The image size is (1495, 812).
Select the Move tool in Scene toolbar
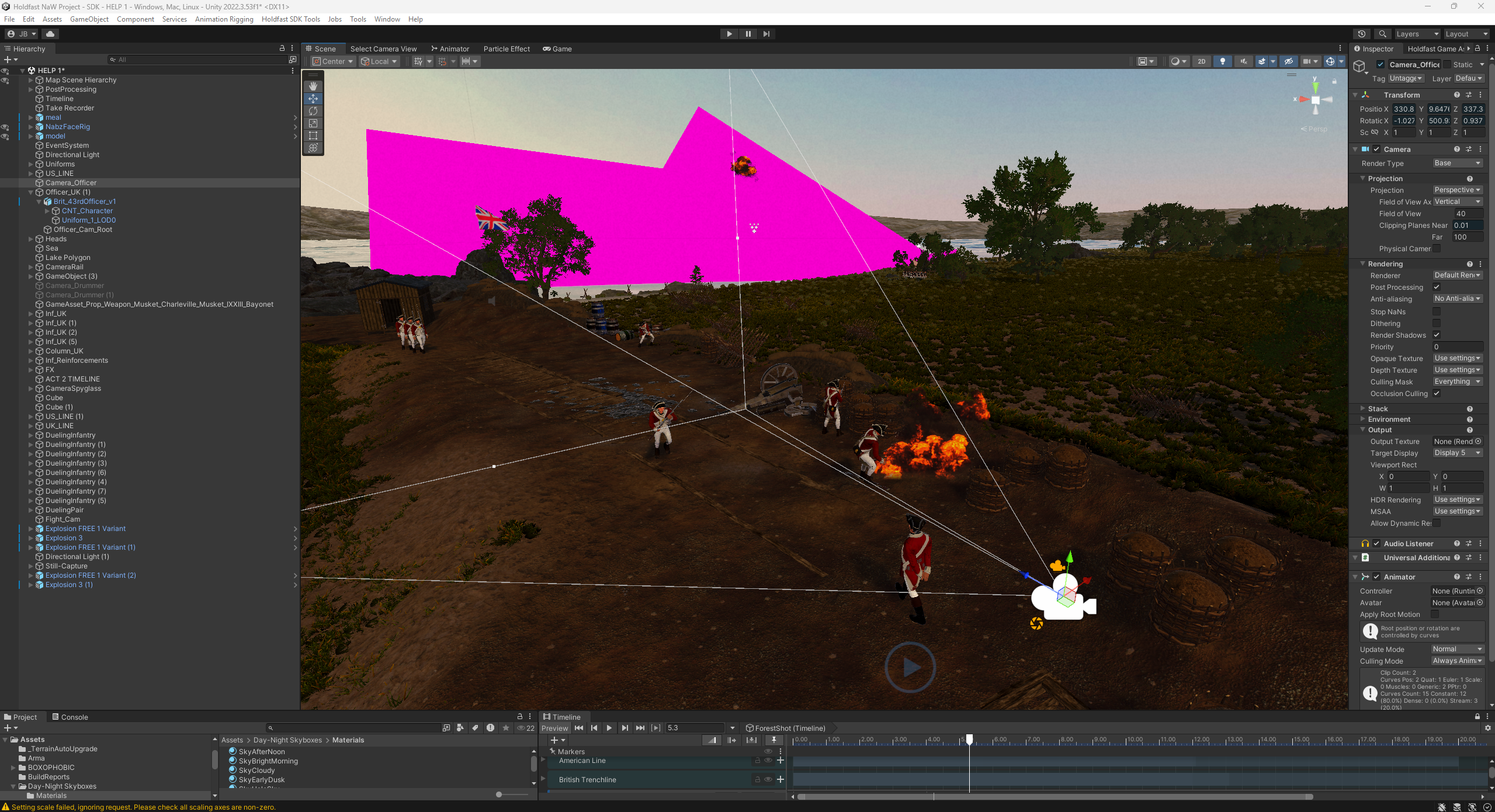pos(313,98)
